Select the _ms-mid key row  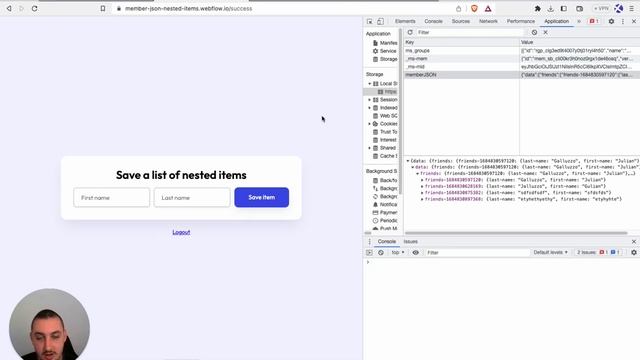[522, 67]
